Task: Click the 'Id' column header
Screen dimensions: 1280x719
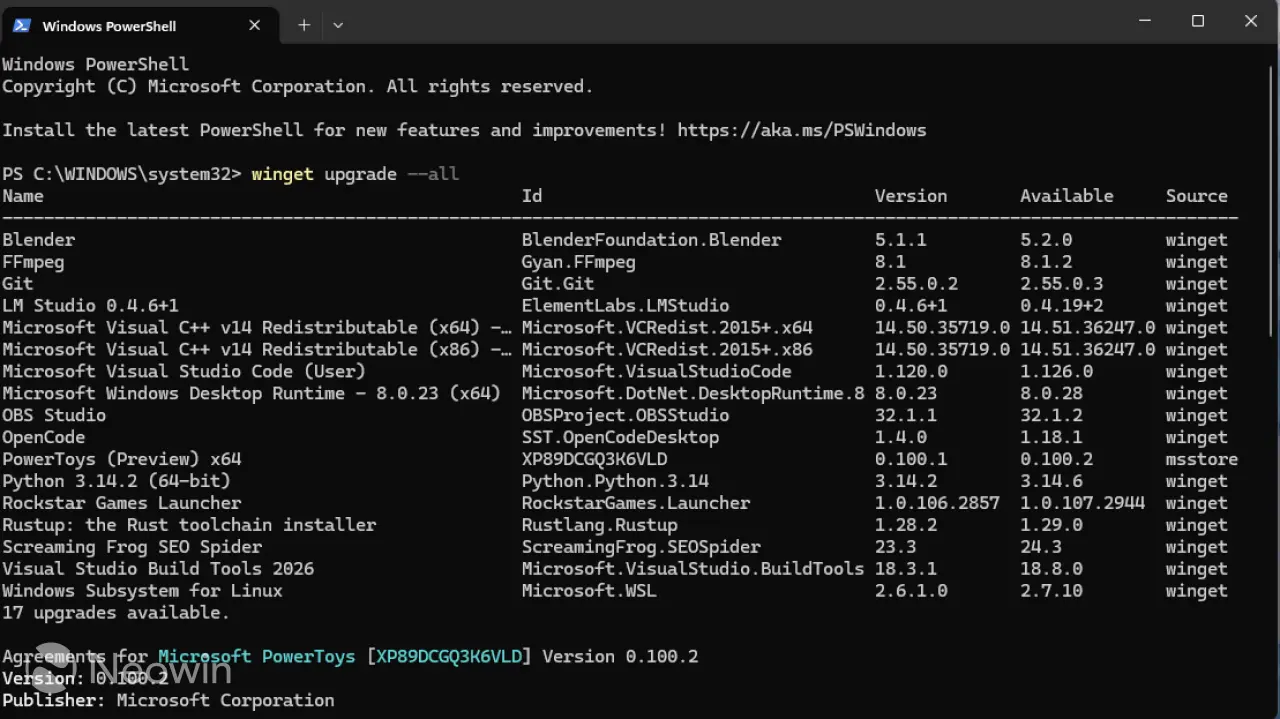Action: coord(532,196)
